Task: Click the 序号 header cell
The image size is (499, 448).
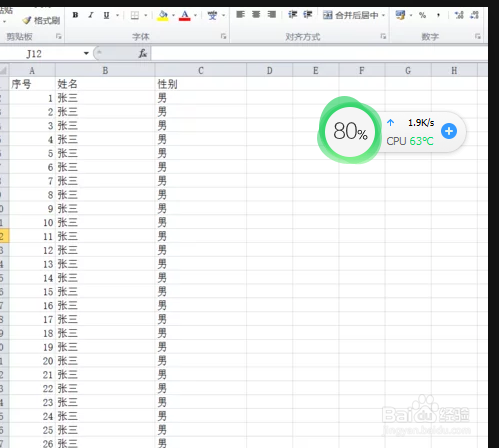Action: (x=32, y=84)
